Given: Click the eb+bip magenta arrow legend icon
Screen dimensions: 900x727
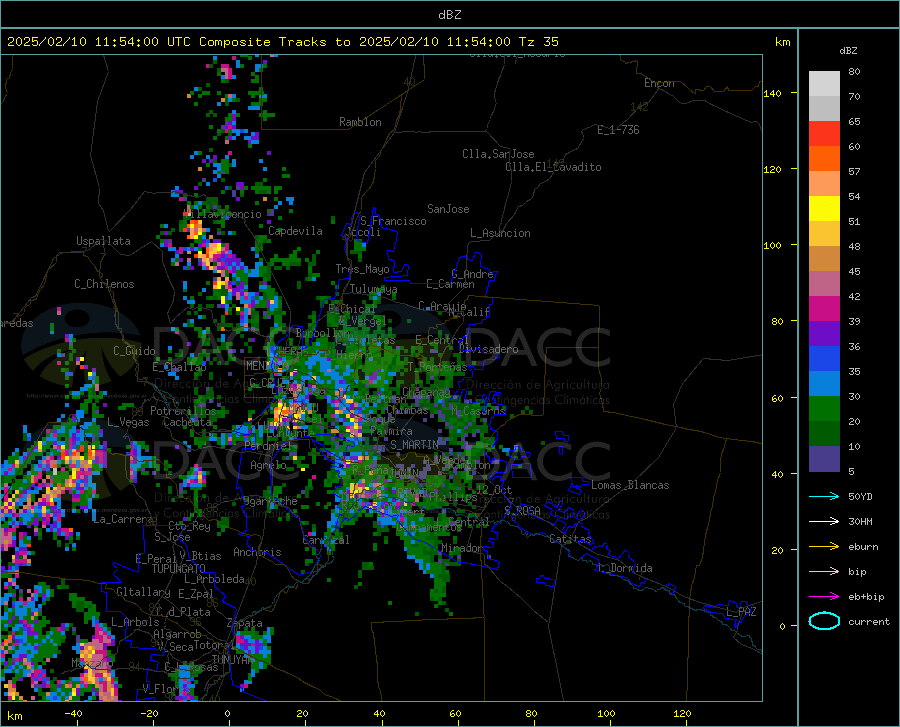Looking at the screenshot, I should [x=824, y=597].
